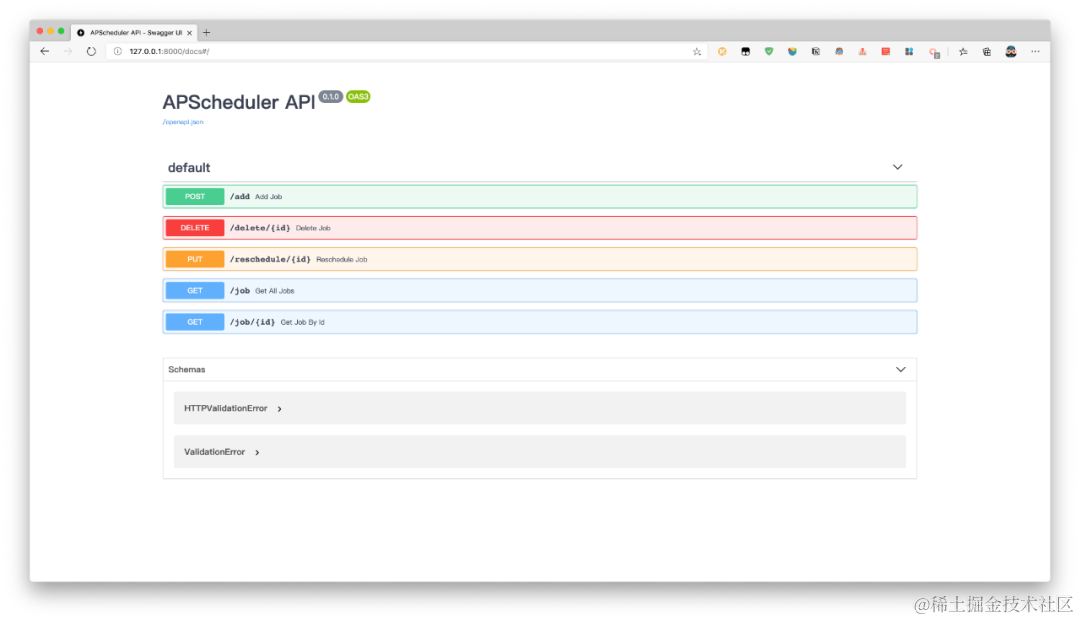Click the APScheduler API title

[x=238, y=102]
